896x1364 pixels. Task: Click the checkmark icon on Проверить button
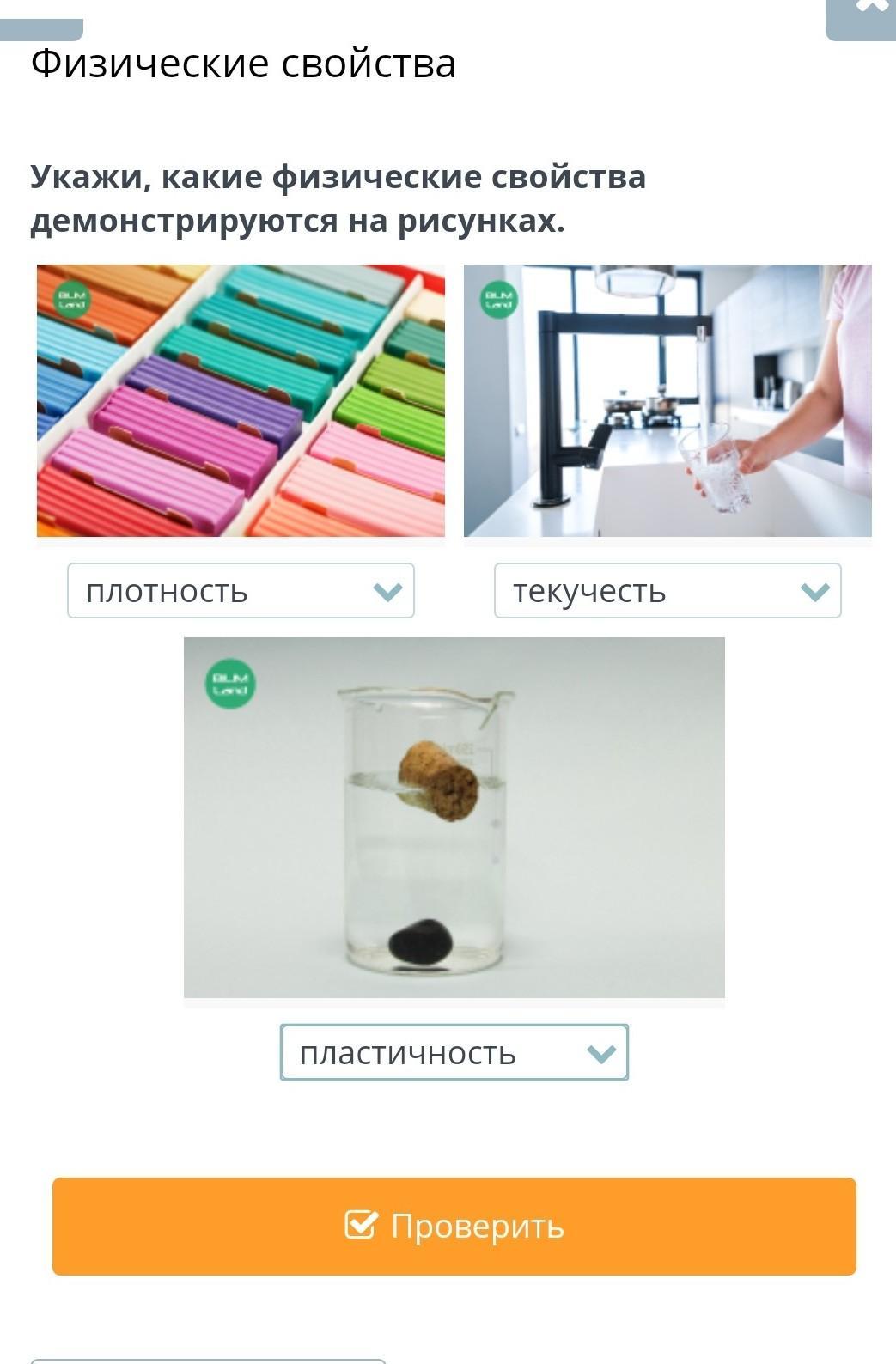click(x=361, y=1224)
